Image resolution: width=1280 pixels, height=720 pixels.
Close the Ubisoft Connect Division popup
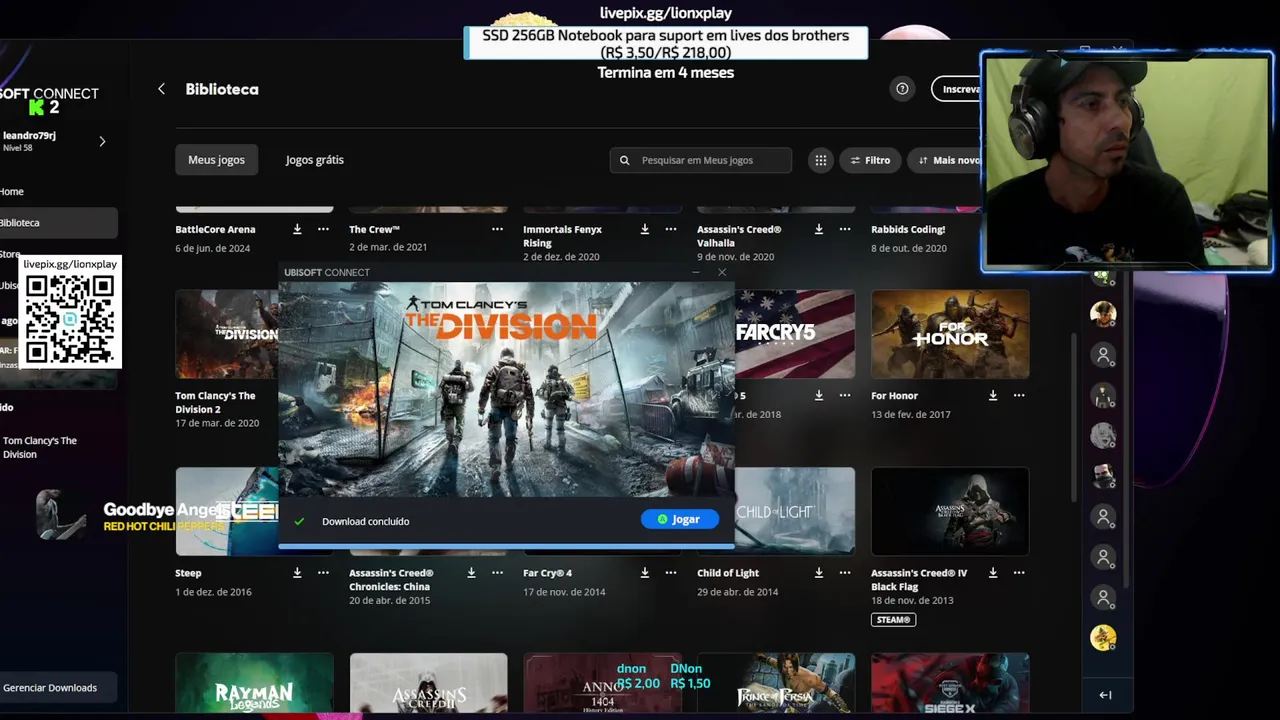722,272
